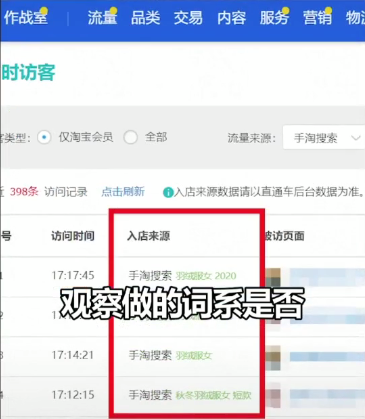Select the 内容 tab
This screenshot has width=365, height=419.
click(x=232, y=18)
